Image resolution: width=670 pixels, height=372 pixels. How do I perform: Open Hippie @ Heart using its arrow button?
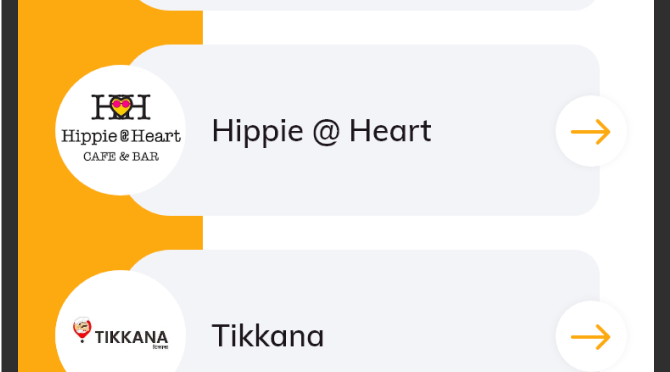coord(591,131)
